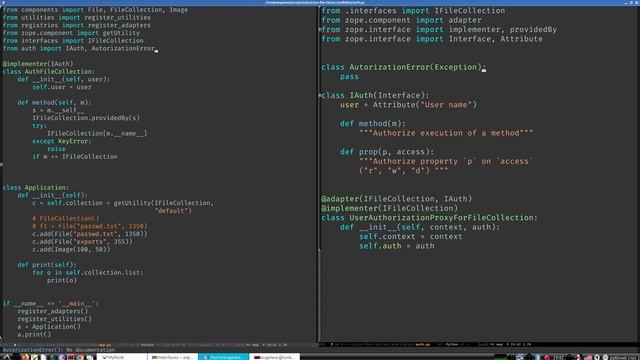Click the US flag keyboard layout indicator

587,357
